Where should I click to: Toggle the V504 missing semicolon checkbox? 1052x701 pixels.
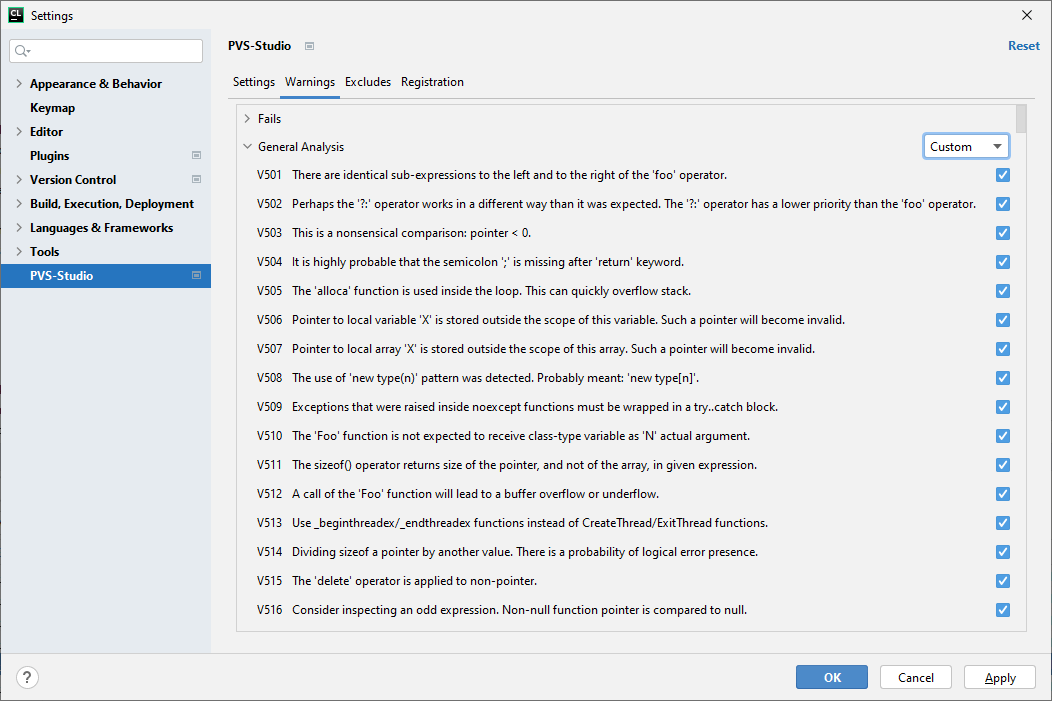[1003, 262]
